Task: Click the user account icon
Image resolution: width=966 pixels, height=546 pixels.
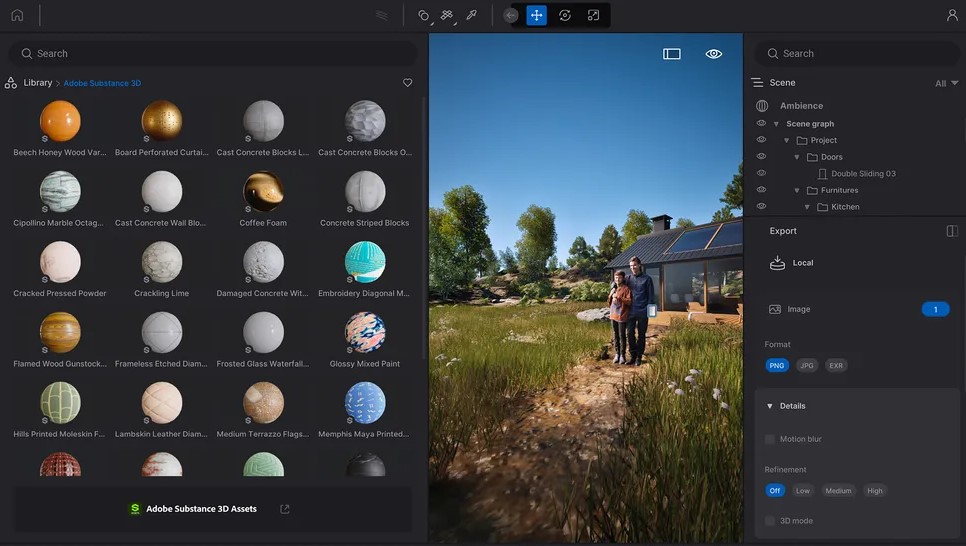Action: point(952,15)
